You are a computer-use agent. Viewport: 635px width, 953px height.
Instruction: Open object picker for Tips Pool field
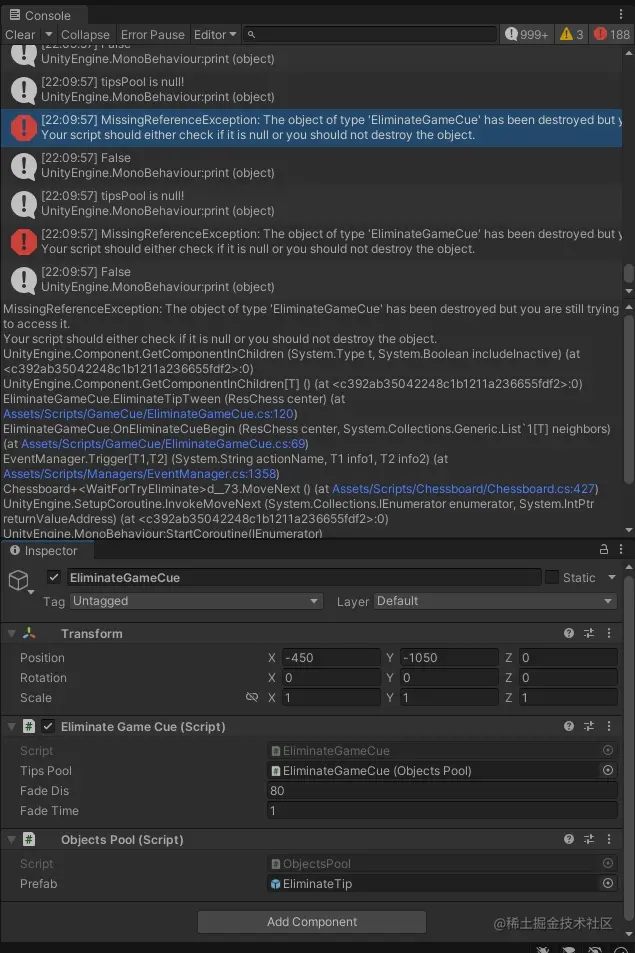[x=608, y=770]
